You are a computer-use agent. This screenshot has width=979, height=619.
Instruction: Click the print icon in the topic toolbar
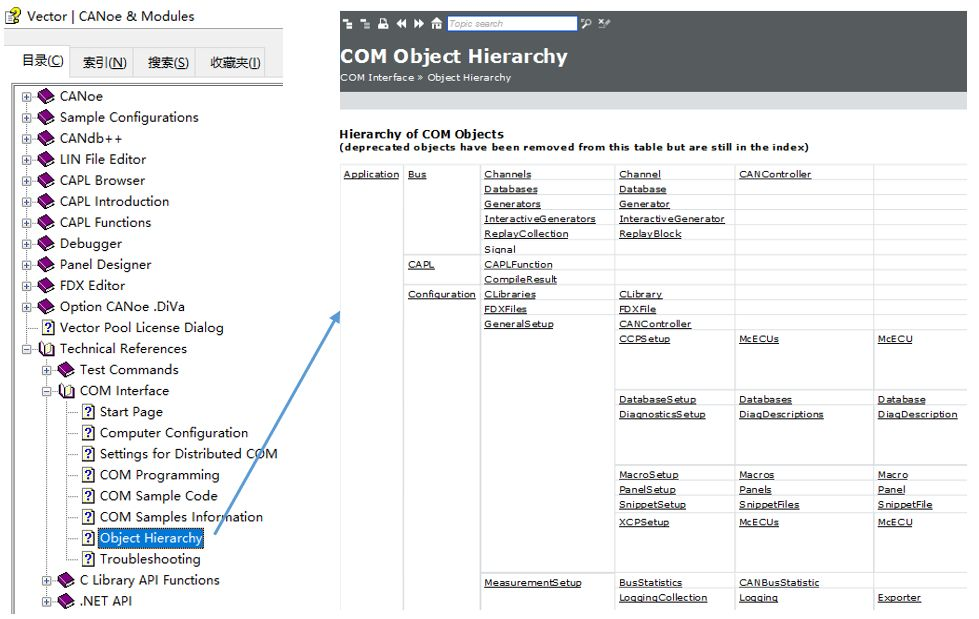tap(383, 24)
